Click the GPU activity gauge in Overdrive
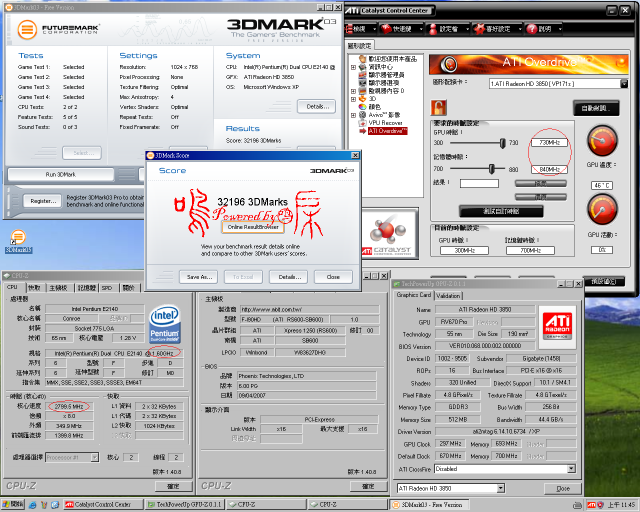This screenshot has height=512, width=640. point(602,209)
